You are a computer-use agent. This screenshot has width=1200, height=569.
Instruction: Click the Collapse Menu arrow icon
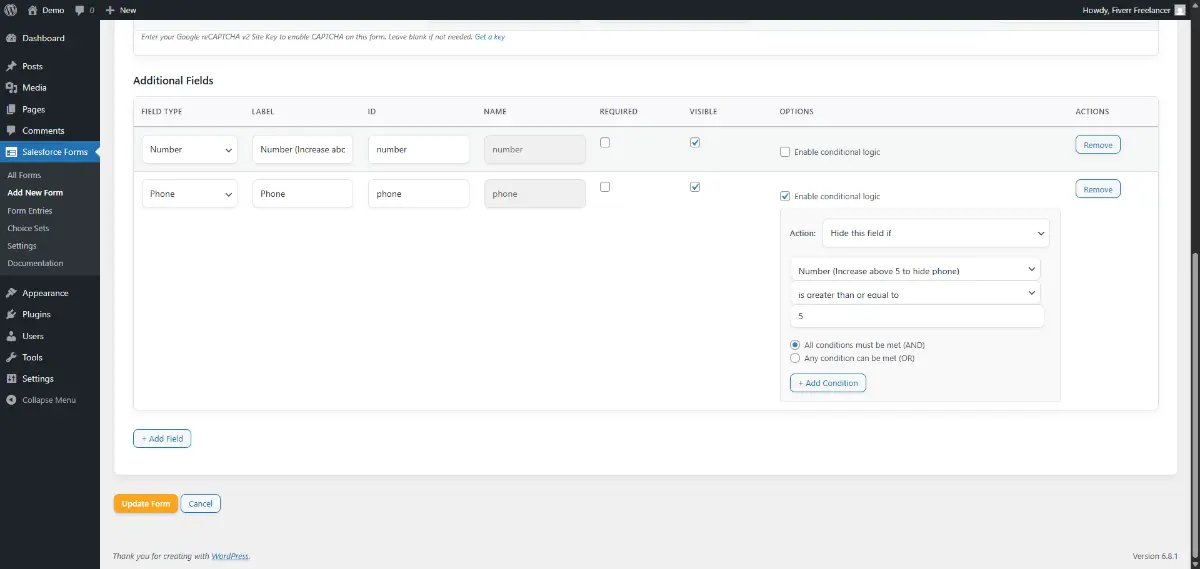pos(11,400)
